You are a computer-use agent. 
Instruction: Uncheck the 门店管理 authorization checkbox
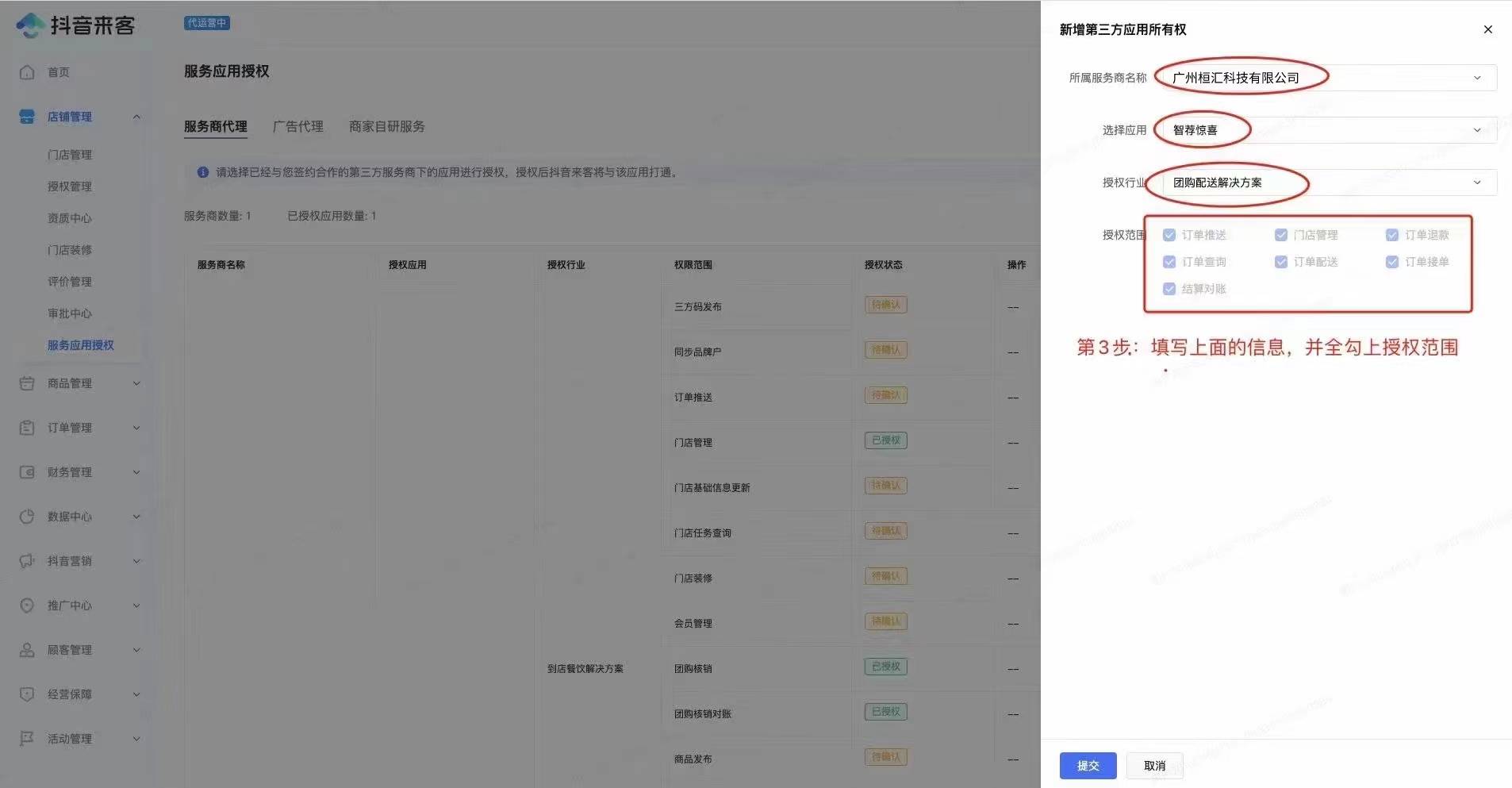tap(1280, 235)
